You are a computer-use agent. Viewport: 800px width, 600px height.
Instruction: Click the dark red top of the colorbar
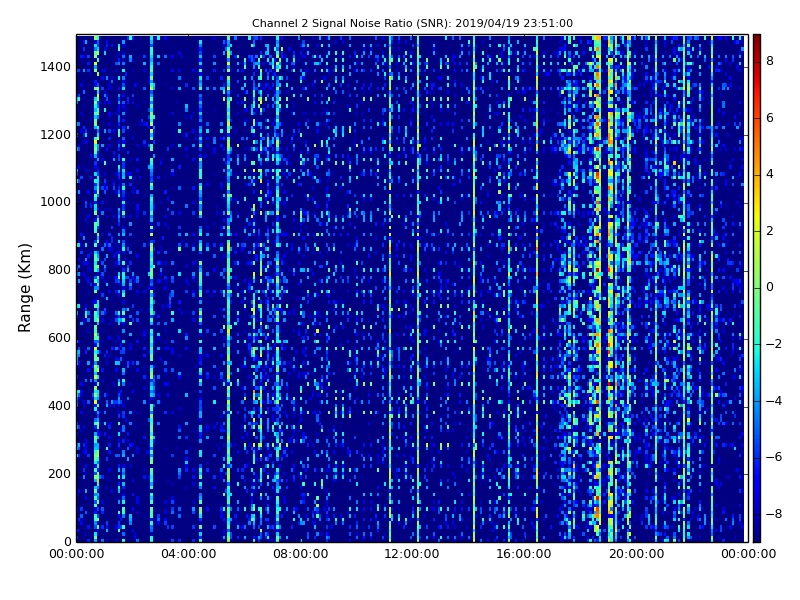757,43
